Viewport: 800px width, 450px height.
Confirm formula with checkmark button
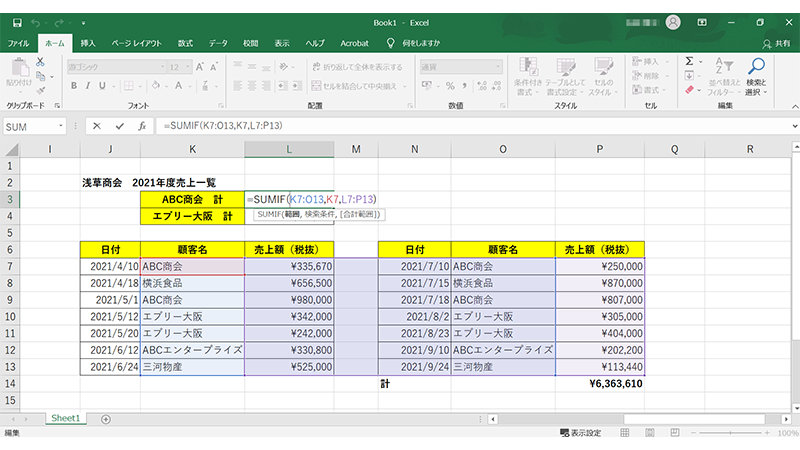[x=119, y=126]
